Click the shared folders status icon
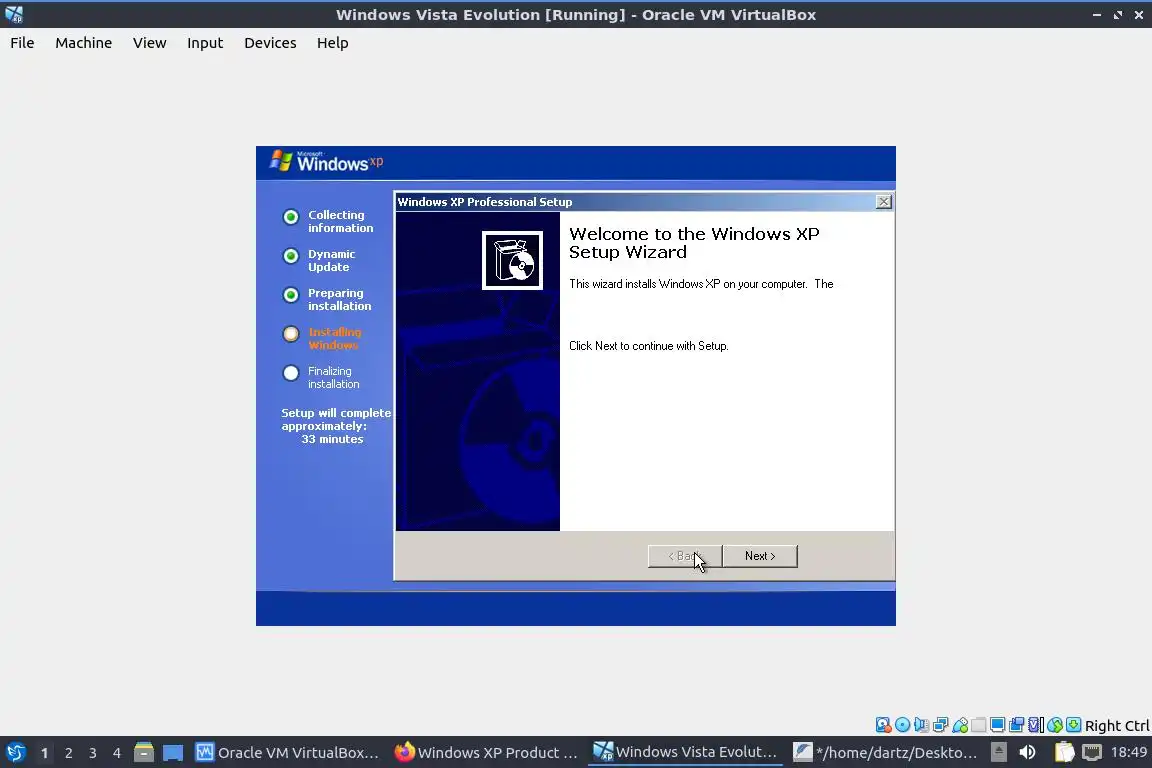Image resolution: width=1152 pixels, height=768 pixels. (979, 725)
